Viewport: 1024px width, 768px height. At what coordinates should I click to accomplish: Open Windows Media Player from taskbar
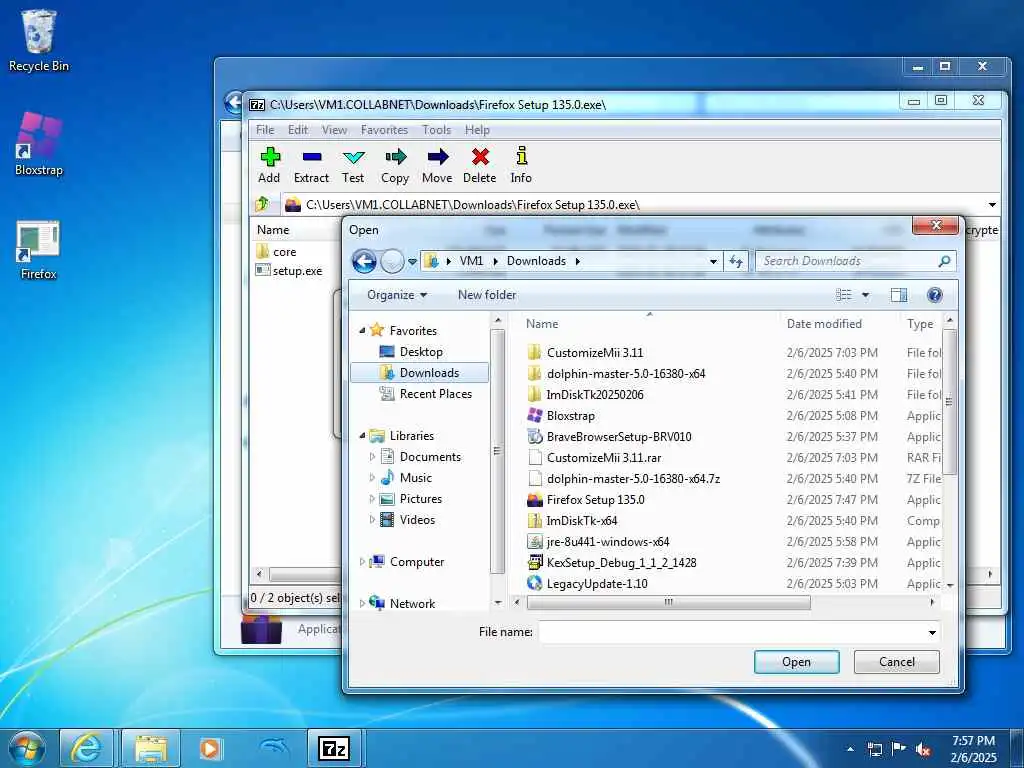[210, 748]
